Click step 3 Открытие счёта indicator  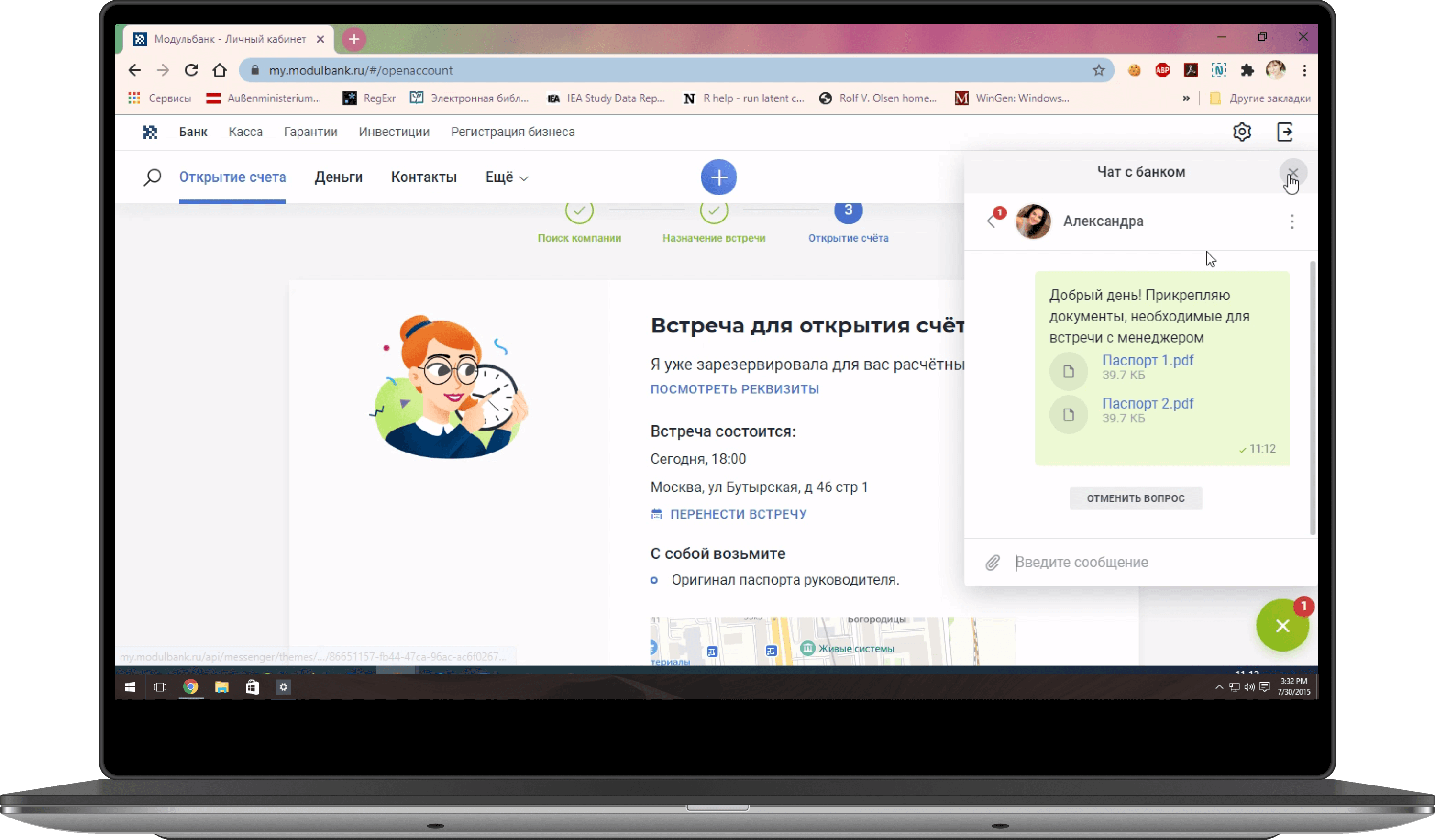point(848,222)
